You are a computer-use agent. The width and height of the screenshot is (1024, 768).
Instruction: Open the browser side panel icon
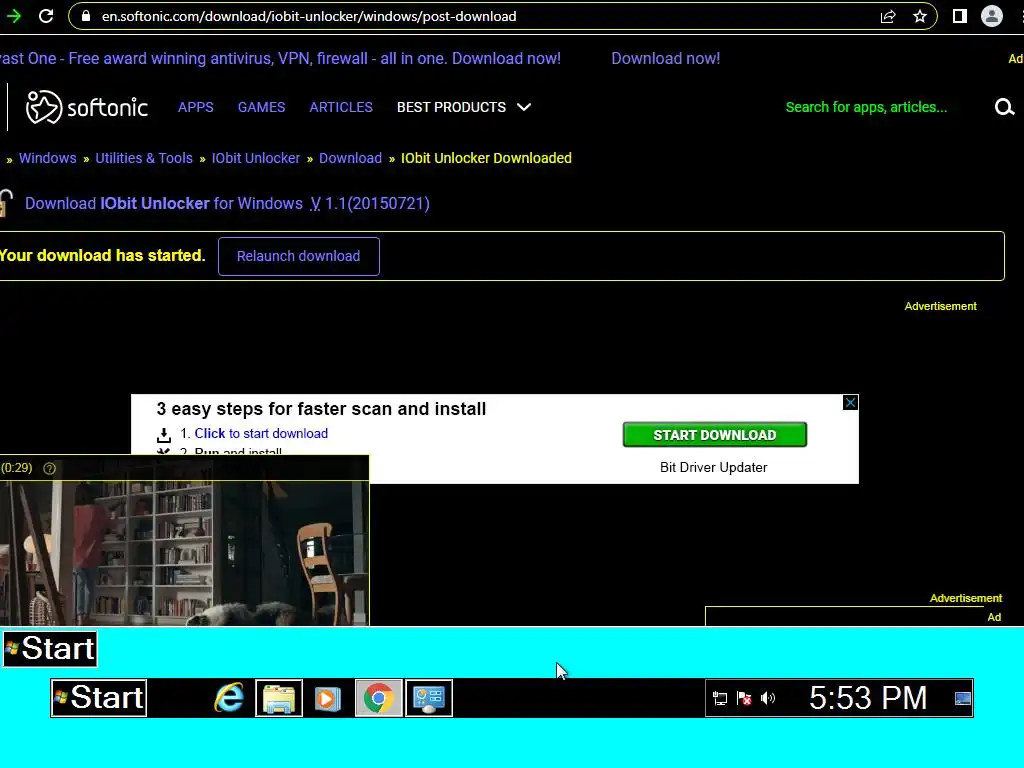(959, 16)
